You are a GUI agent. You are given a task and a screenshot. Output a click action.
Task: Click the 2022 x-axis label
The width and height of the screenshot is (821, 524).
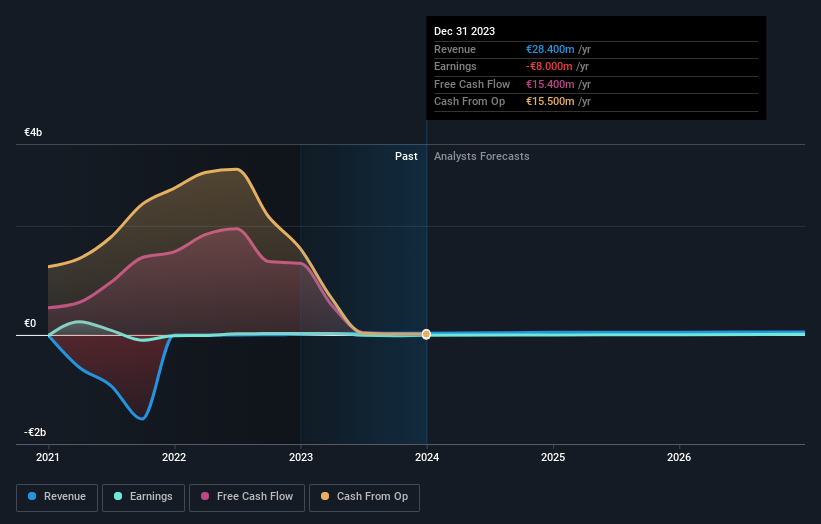(x=174, y=457)
